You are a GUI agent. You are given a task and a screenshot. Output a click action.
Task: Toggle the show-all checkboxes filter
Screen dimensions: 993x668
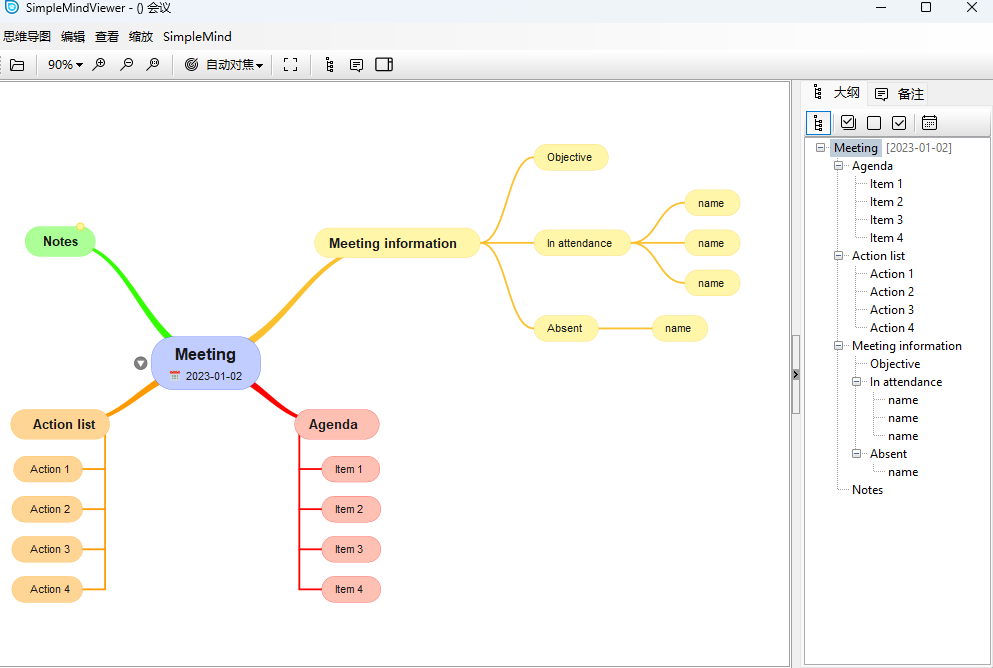tap(848, 122)
